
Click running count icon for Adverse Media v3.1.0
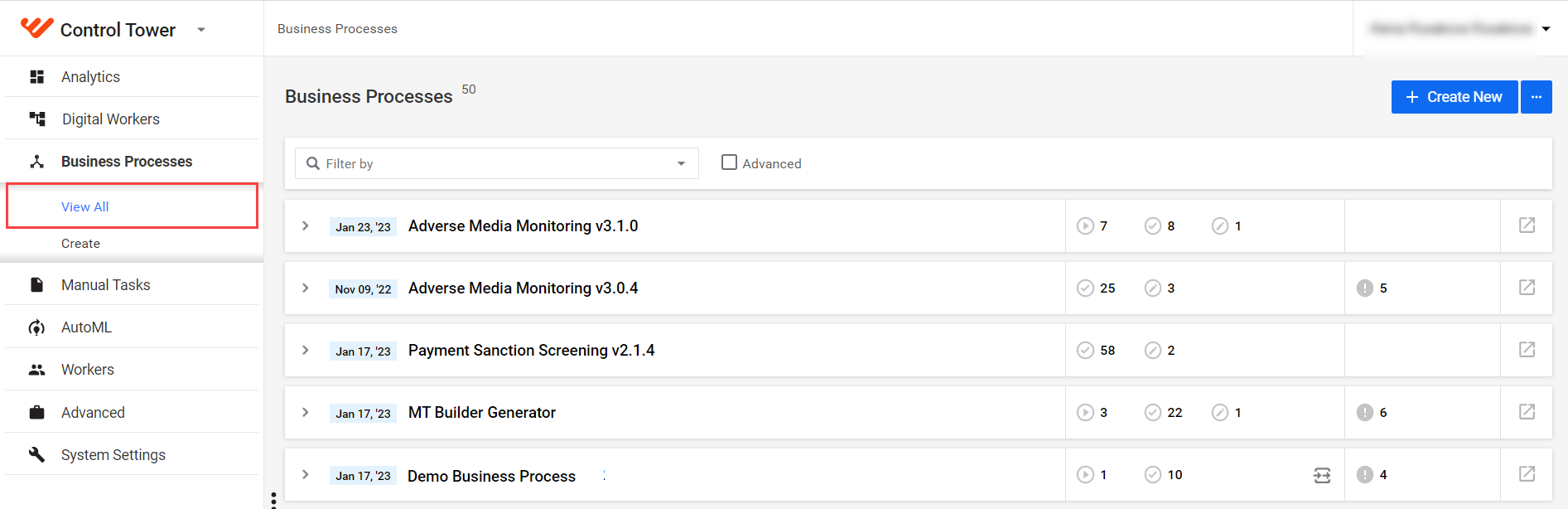(x=1085, y=225)
